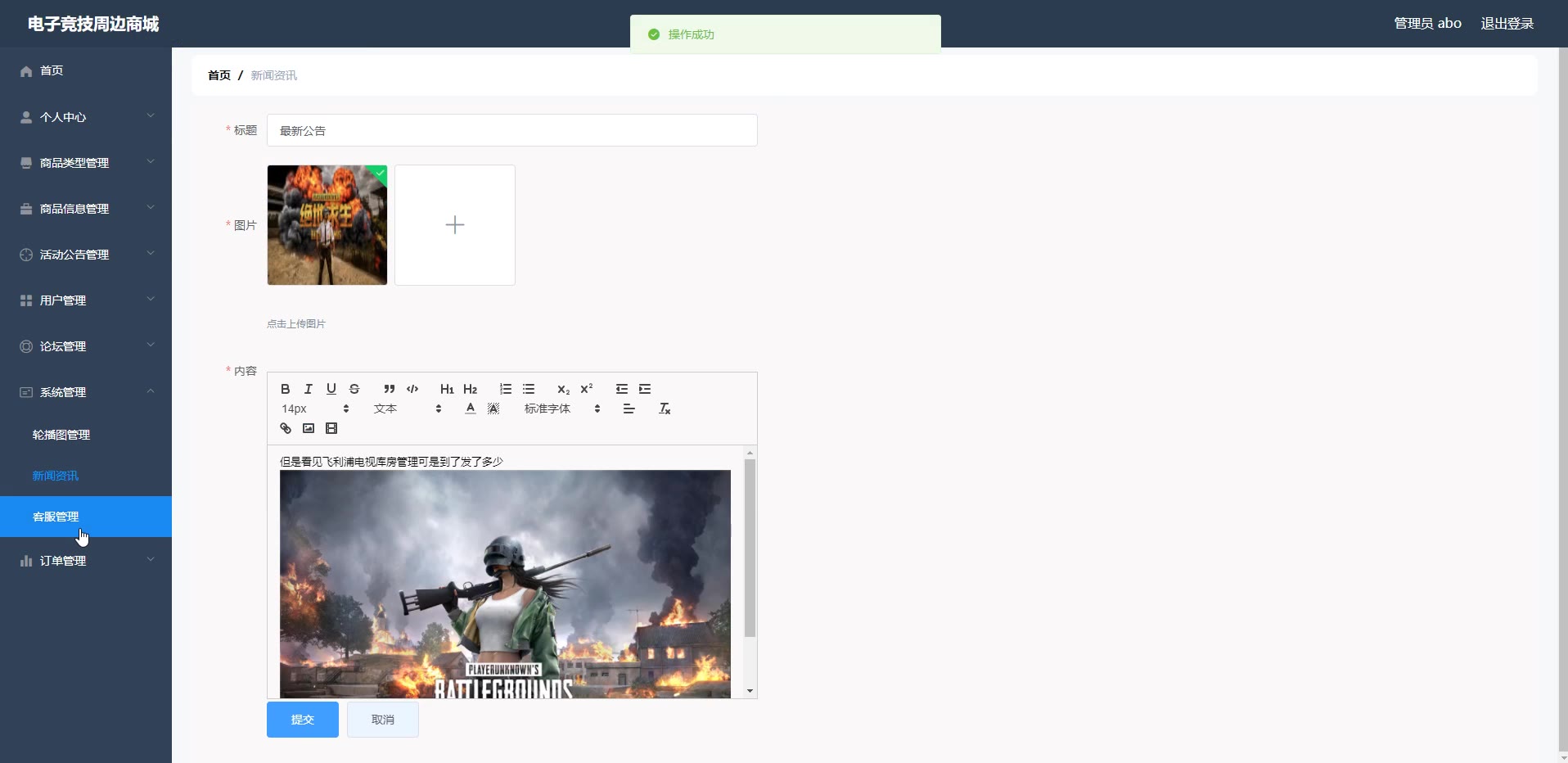Toggle bold formatting in the editor
Screen dimensions: 1568x763
(x=286, y=389)
